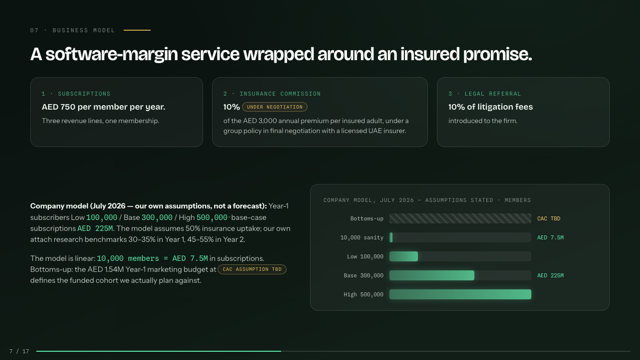Click the 10,000 members = AED 7.5M text
640x360 pixels.
[152, 258]
